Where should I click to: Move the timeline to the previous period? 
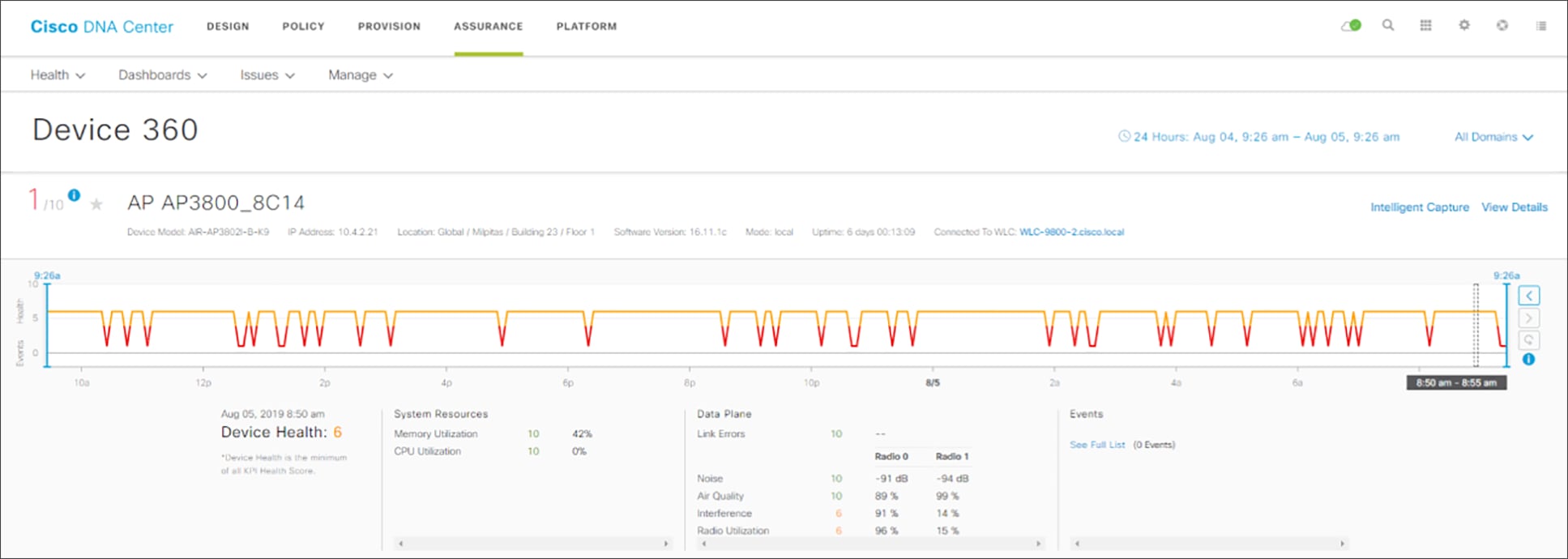tap(1529, 296)
